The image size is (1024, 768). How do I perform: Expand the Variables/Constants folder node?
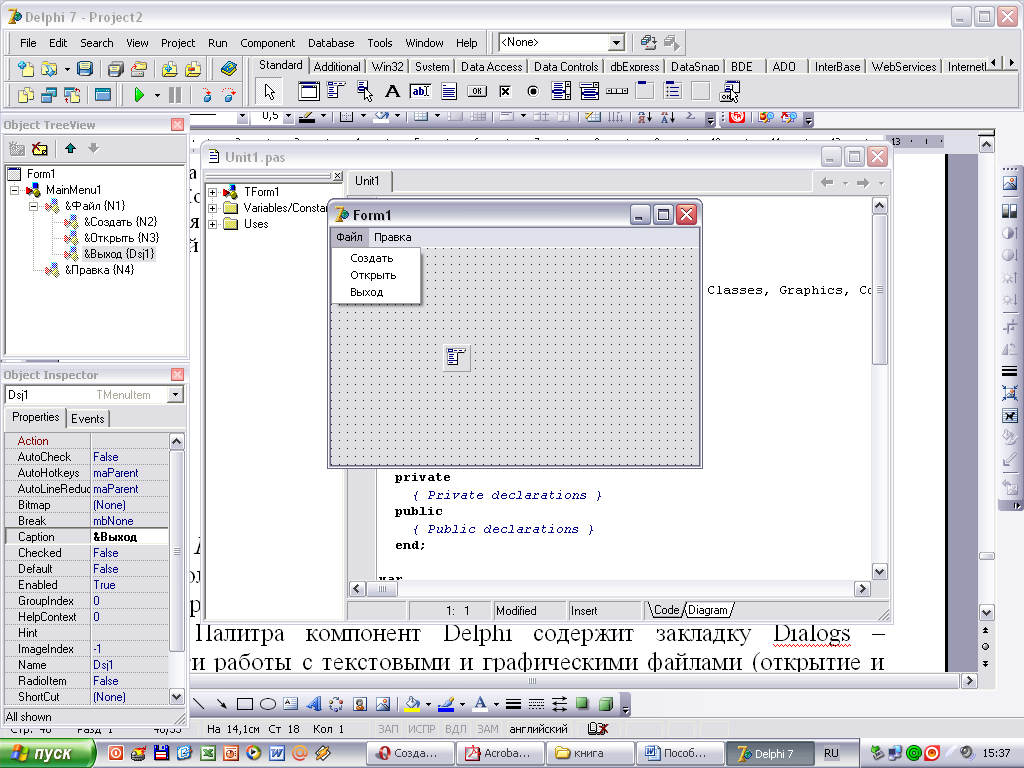coord(212,208)
